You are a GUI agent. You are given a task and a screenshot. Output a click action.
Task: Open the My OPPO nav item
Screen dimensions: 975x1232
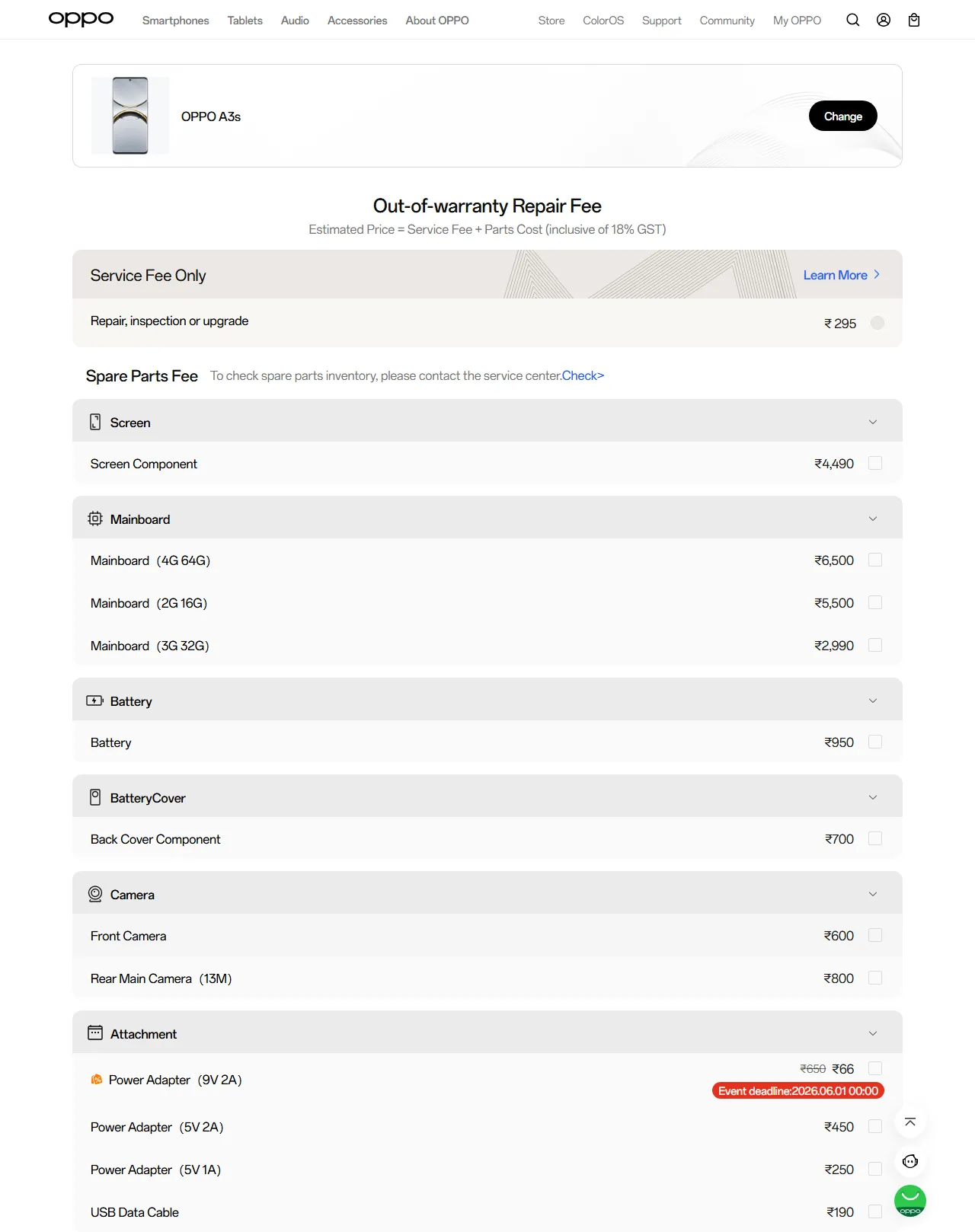pos(797,21)
